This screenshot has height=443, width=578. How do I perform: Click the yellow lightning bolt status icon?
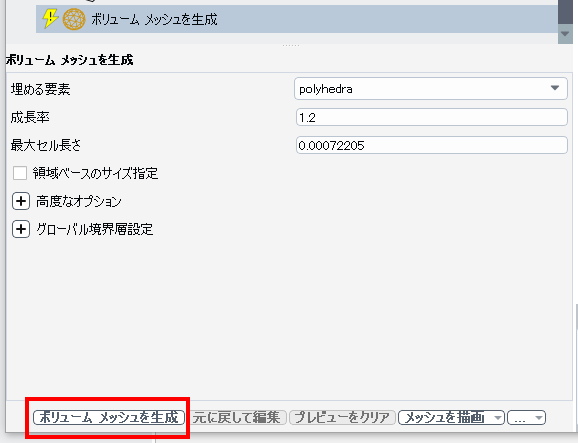(50, 19)
